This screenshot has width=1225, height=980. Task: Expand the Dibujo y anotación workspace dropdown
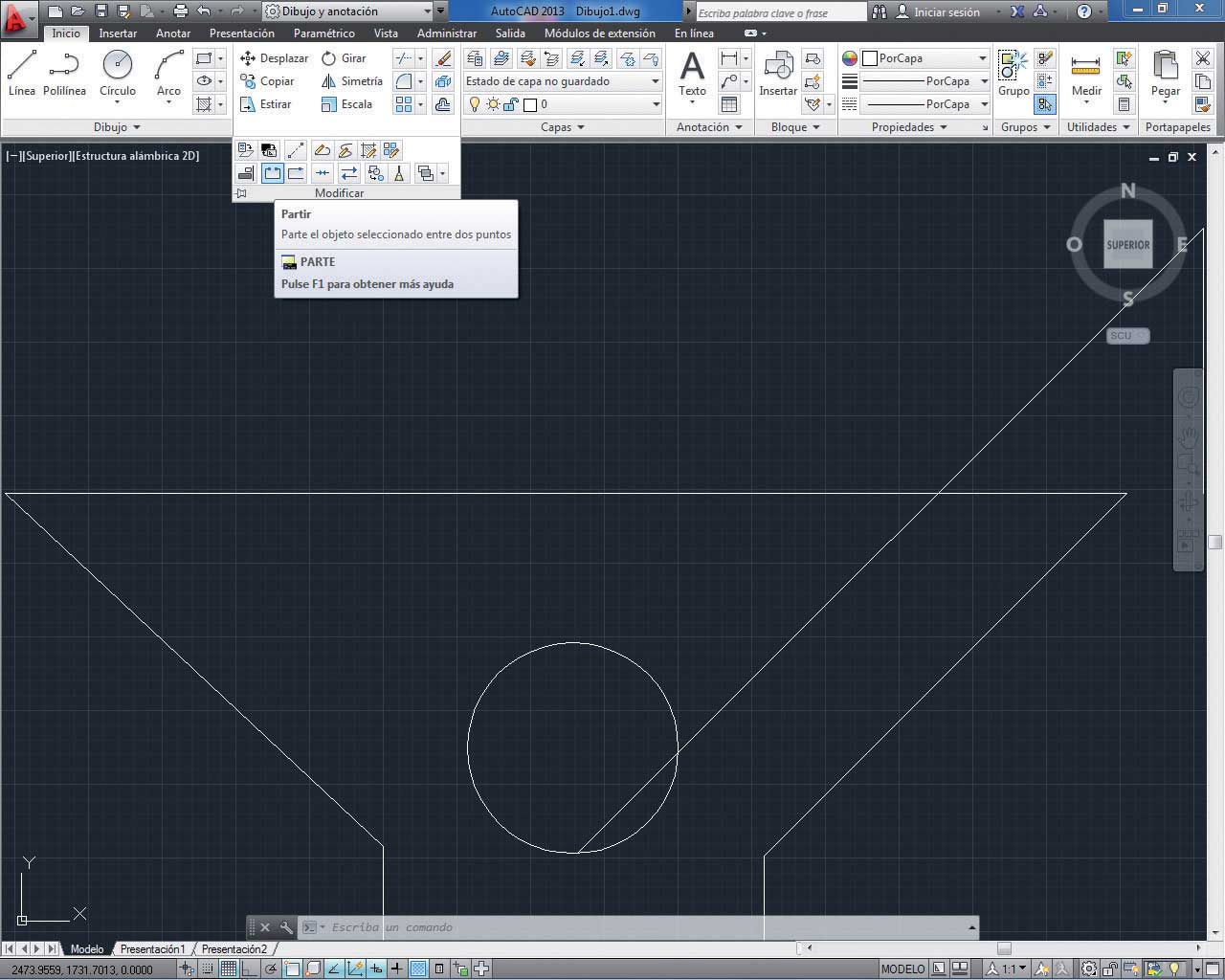[x=427, y=11]
